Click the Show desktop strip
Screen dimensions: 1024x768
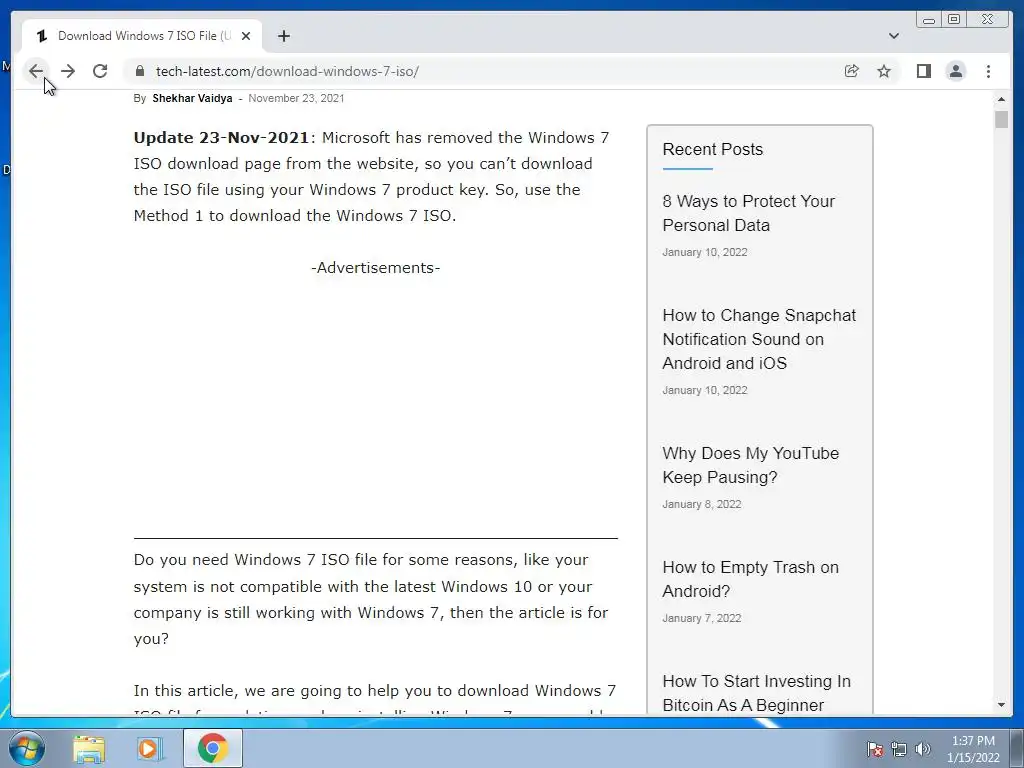tap(1017, 748)
